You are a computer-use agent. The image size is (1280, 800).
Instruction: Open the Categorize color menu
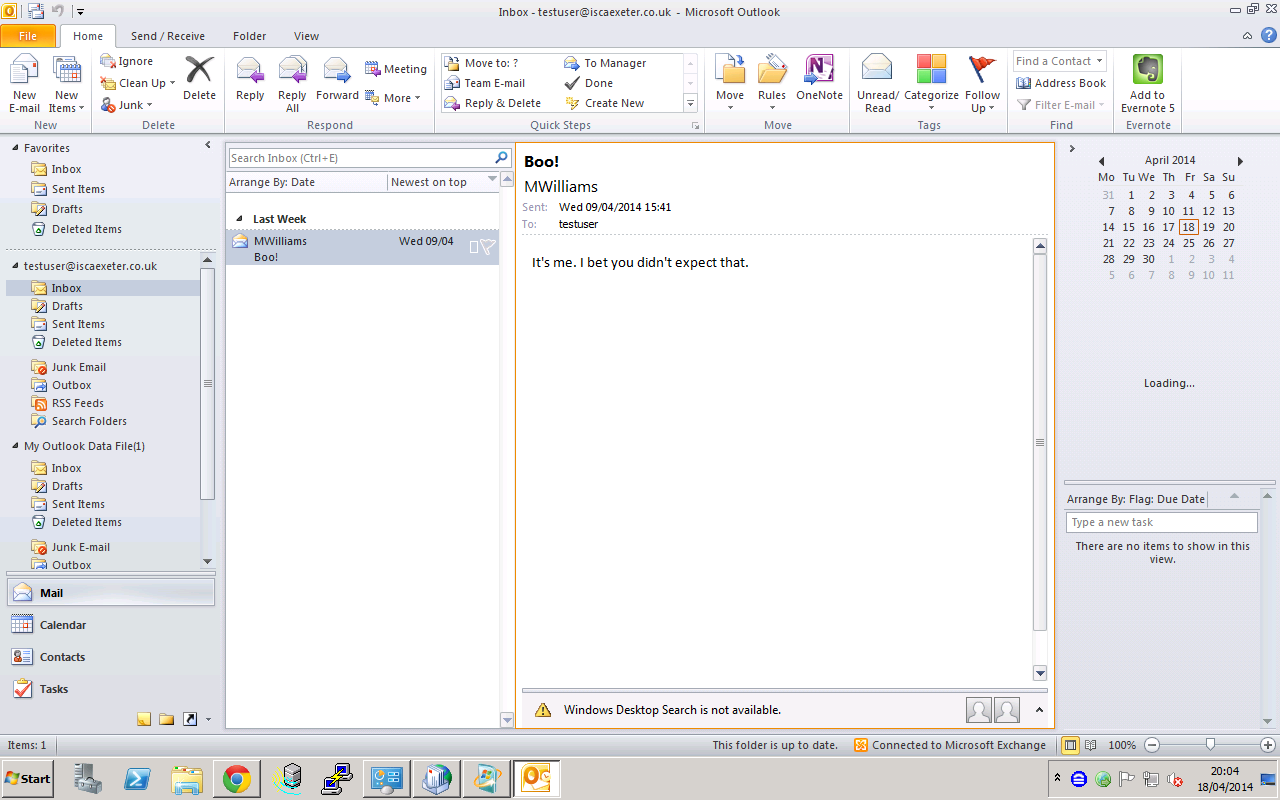931,84
